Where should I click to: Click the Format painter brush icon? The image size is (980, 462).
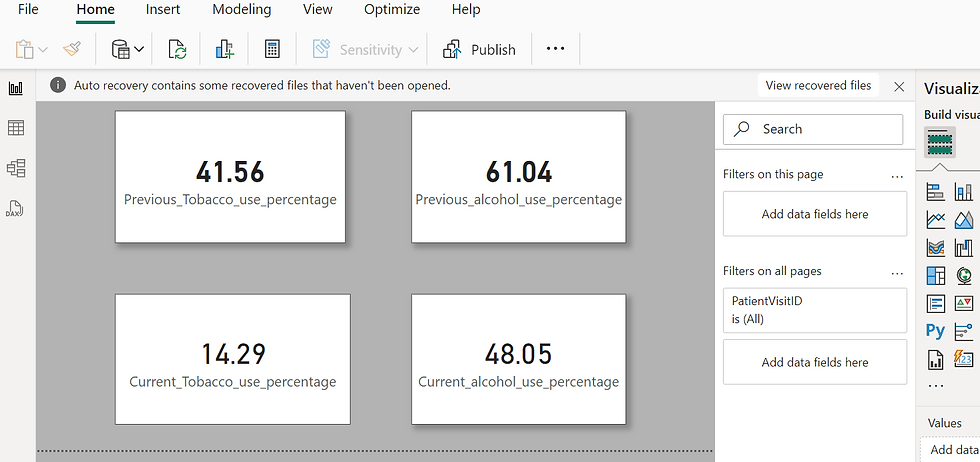point(72,49)
